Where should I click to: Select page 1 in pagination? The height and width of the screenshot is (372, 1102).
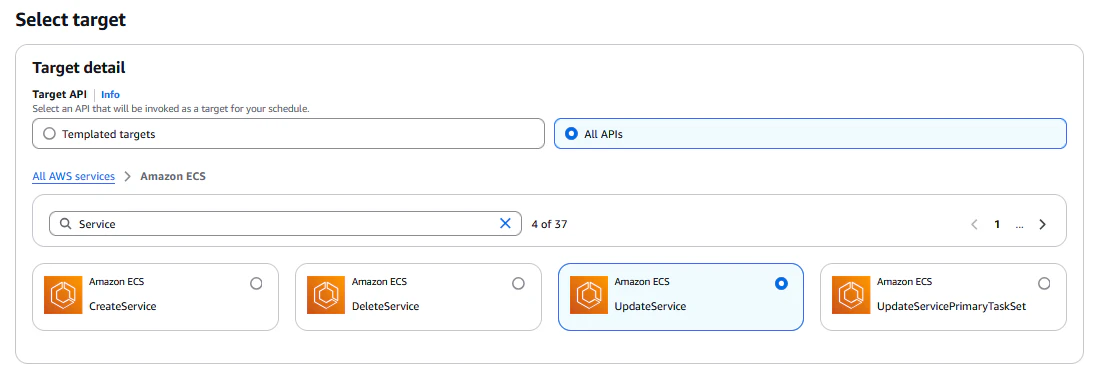[x=997, y=224]
